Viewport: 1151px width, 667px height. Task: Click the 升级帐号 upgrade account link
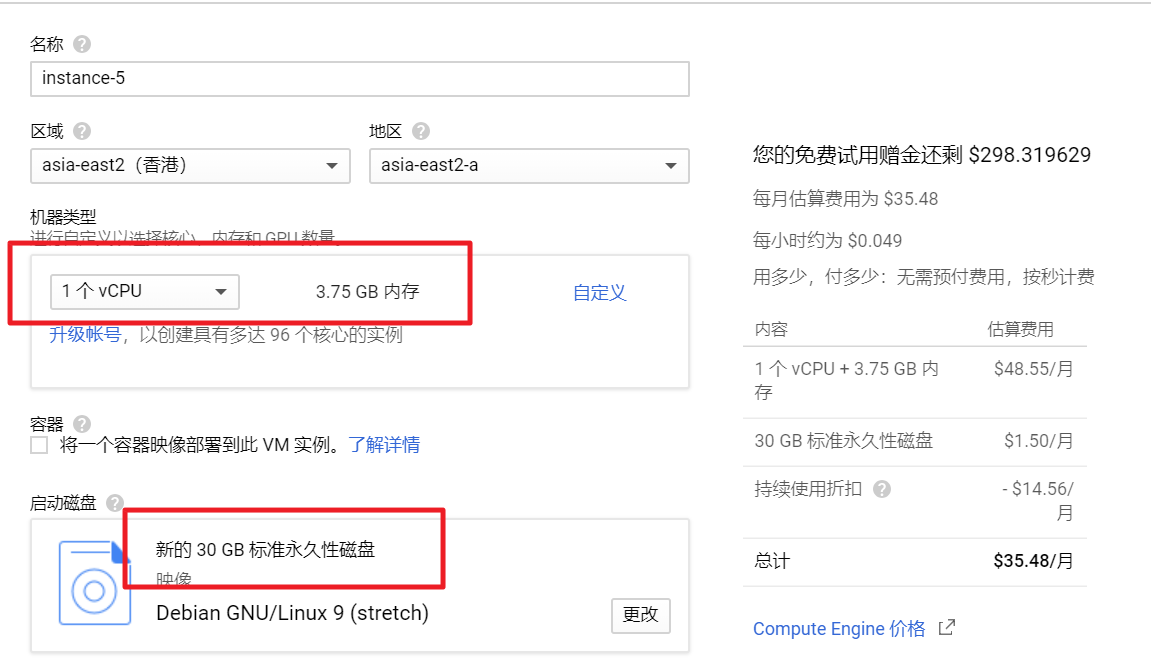point(85,335)
